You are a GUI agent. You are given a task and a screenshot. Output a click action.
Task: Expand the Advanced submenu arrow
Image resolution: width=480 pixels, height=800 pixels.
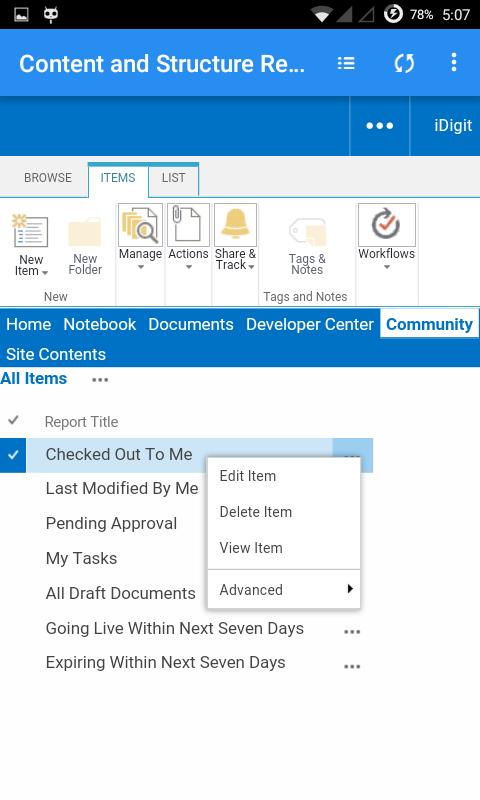tap(350, 589)
